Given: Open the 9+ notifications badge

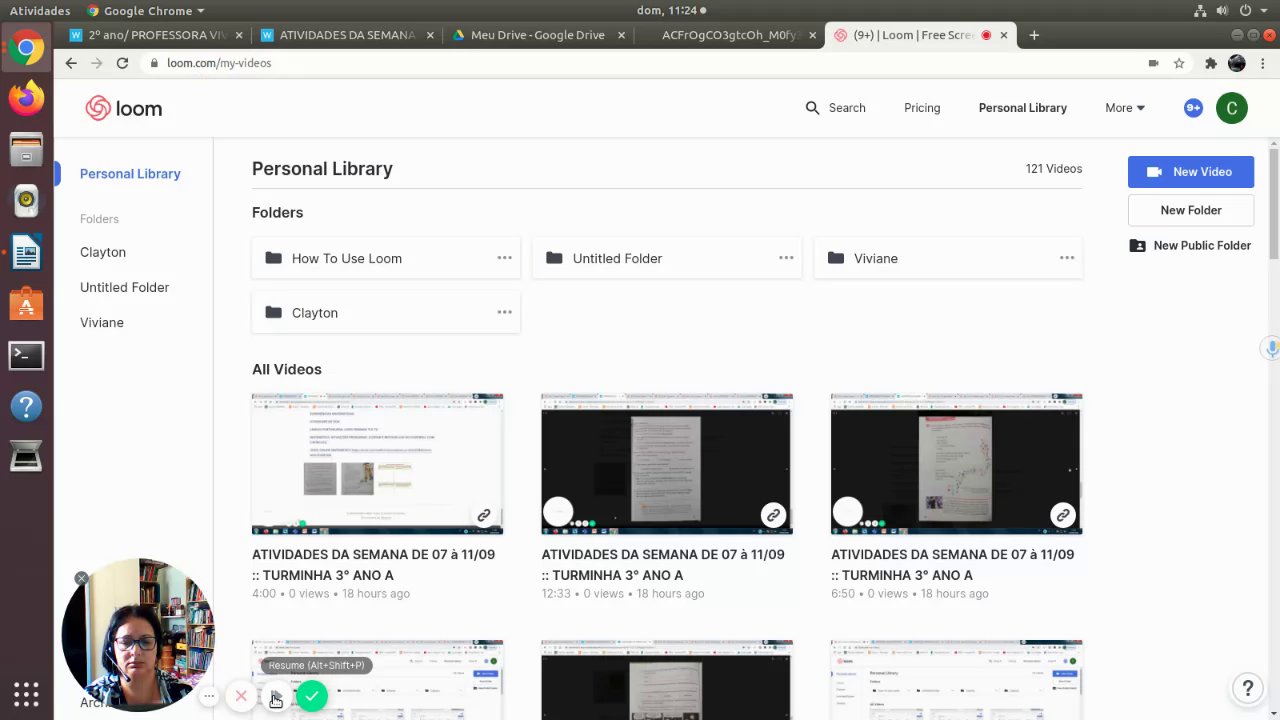Looking at the screenshot, I should pos(1193,108).
